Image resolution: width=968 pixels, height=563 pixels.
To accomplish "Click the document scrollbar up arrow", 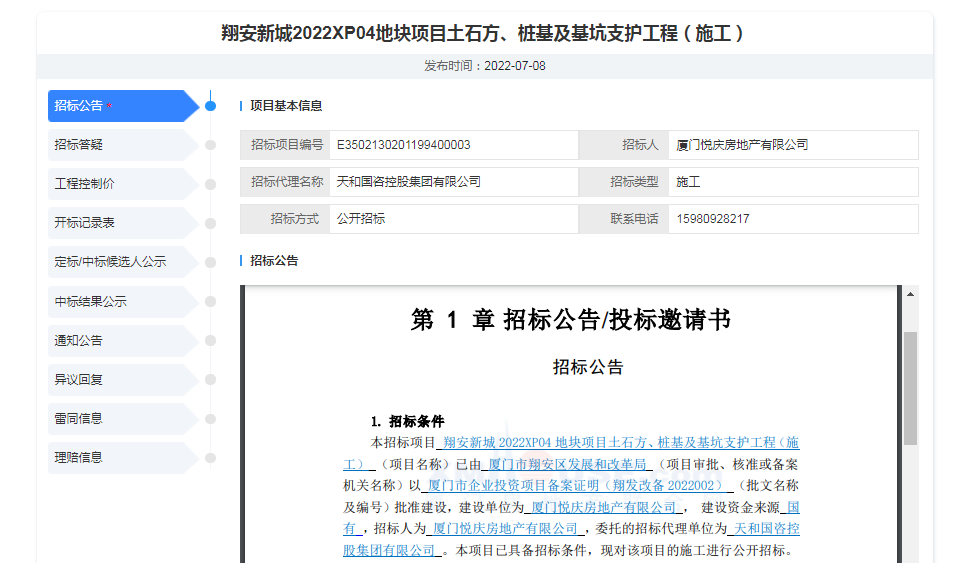I will pyautogui.click(x=910, y=294).
